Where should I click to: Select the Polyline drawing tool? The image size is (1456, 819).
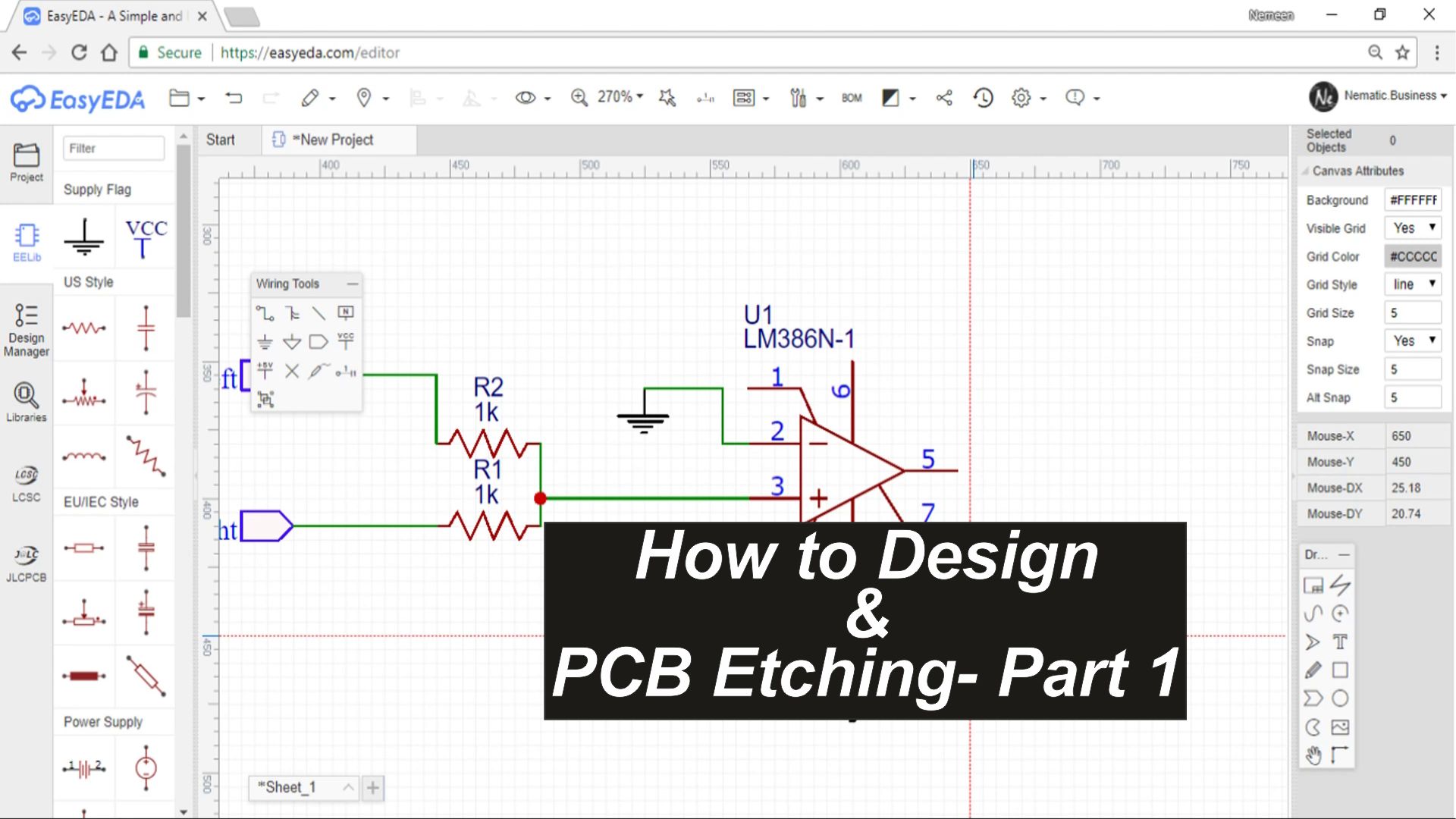(1340, 585)
